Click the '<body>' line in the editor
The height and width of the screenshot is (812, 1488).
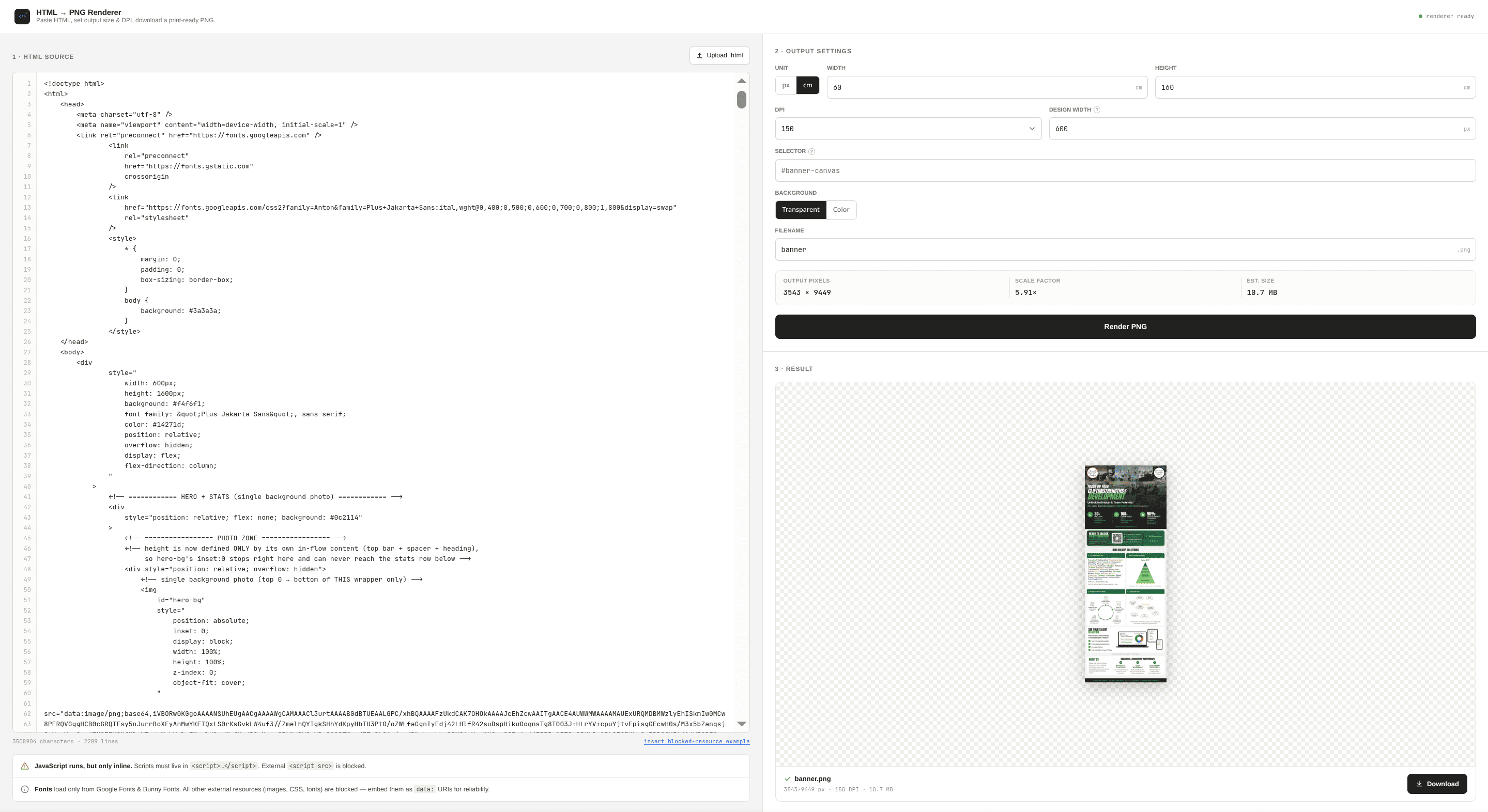click(72, 353)
